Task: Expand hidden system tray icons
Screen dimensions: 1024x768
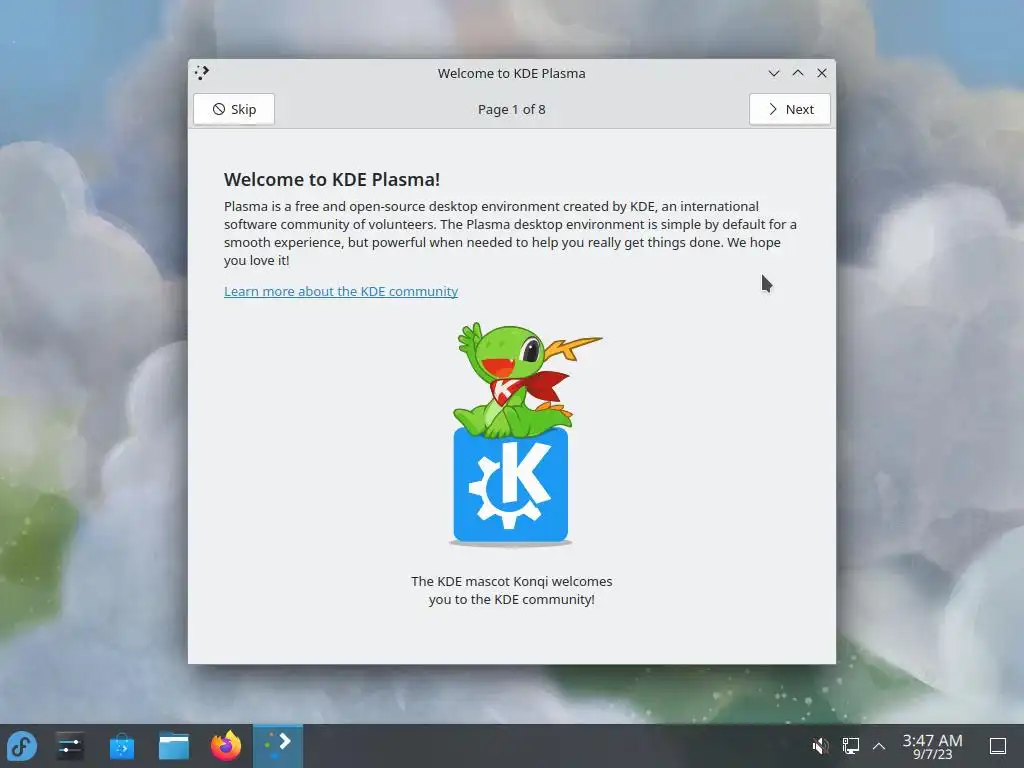Action: coord(879,746)
